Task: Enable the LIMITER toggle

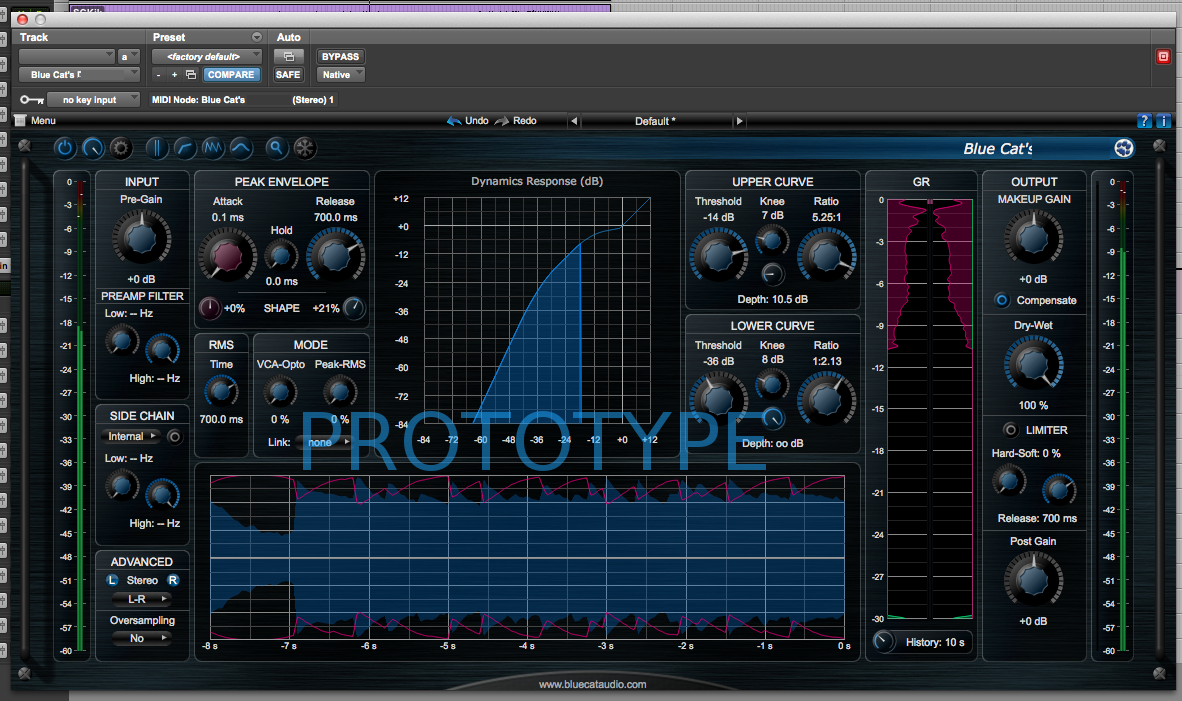Action: [1010, 430]
